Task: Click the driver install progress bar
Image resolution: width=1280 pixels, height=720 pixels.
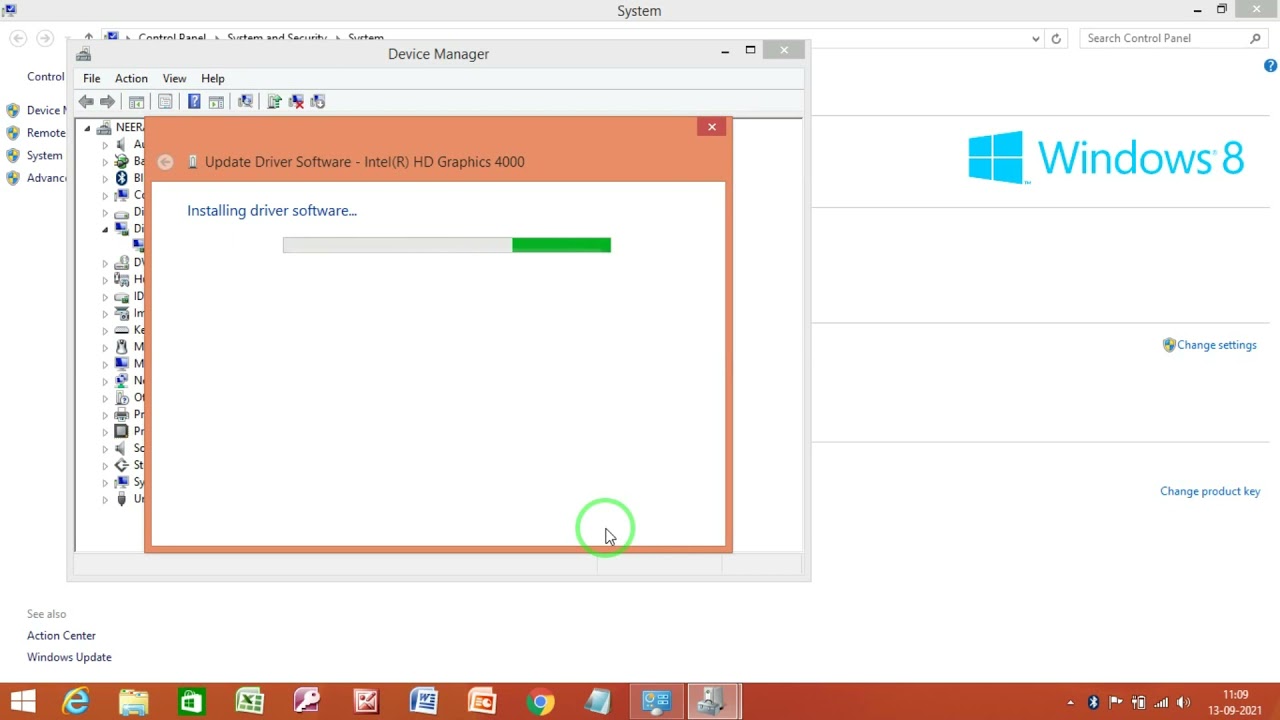Action: click(447, 245)
